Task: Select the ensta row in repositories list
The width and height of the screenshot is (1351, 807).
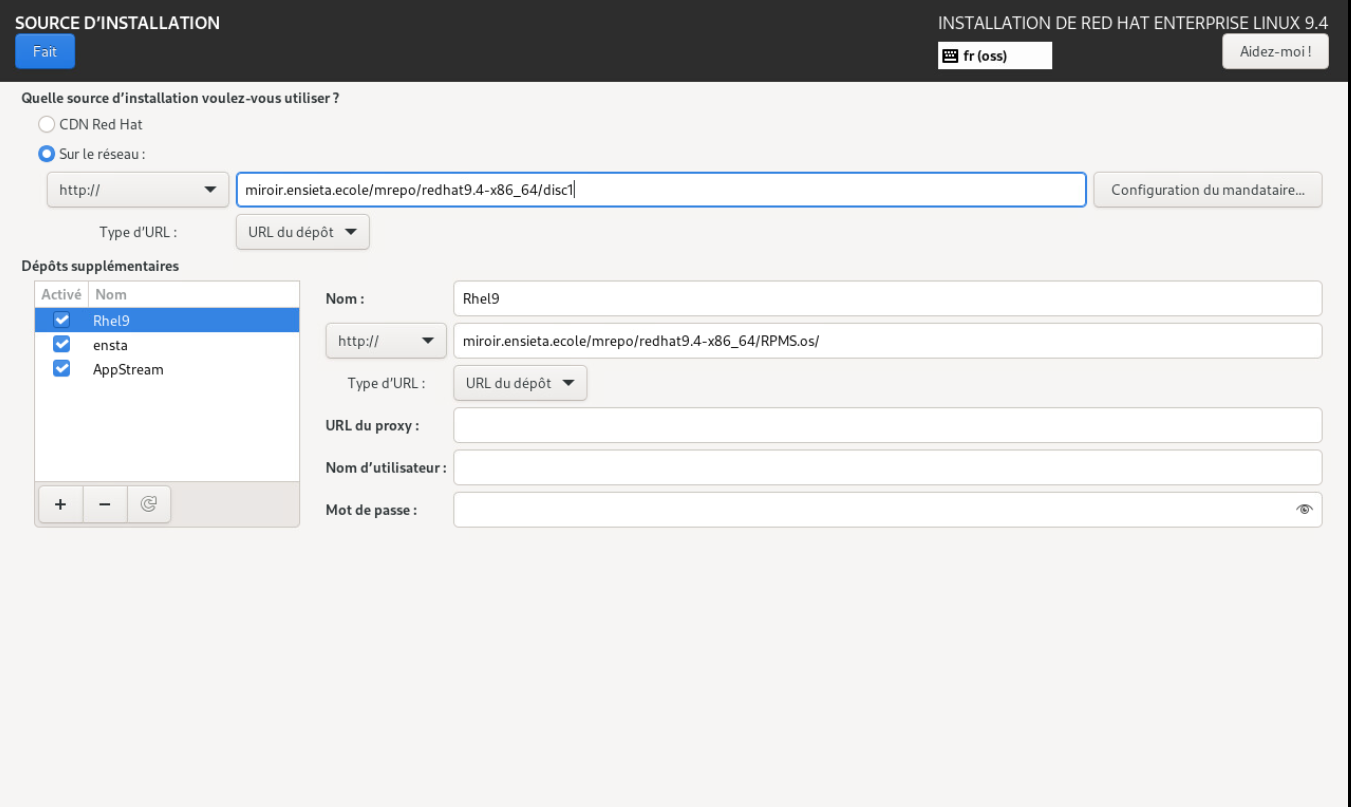Action: click(x=167, y=344)
